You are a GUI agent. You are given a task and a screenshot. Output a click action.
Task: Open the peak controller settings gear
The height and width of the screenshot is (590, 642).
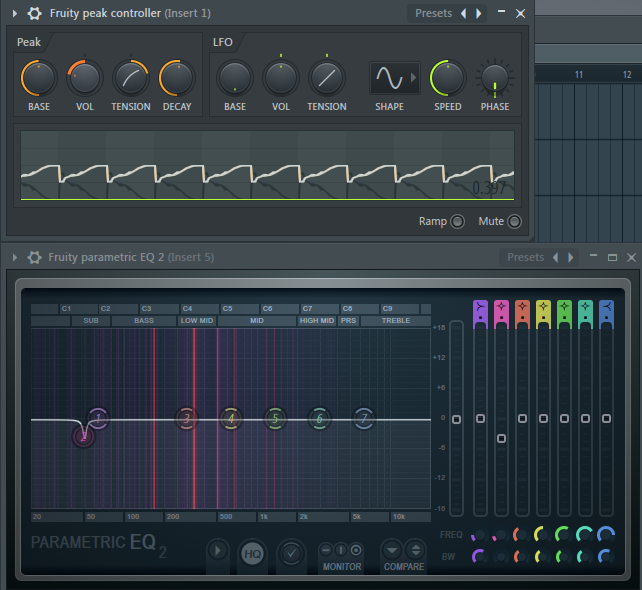pyautogui.click(x=34, y=13)
